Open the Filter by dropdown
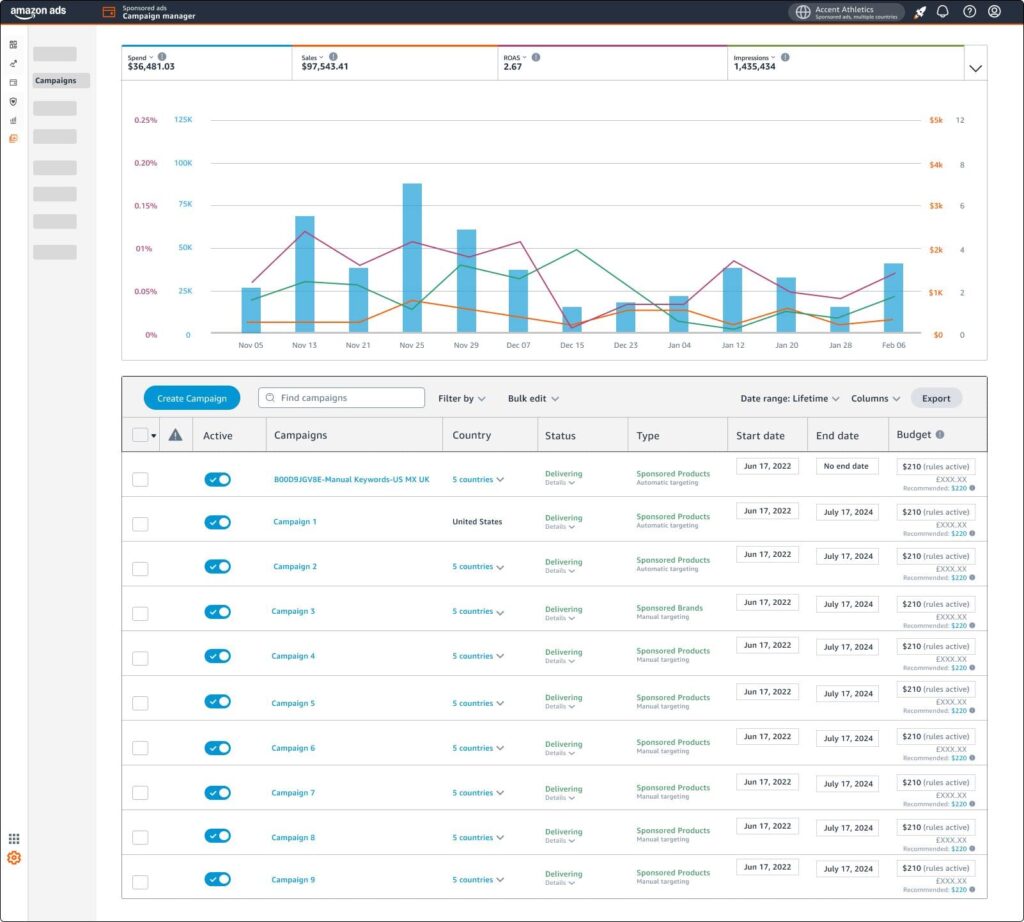Viewport: 1024px width, 922px height. 461,398
